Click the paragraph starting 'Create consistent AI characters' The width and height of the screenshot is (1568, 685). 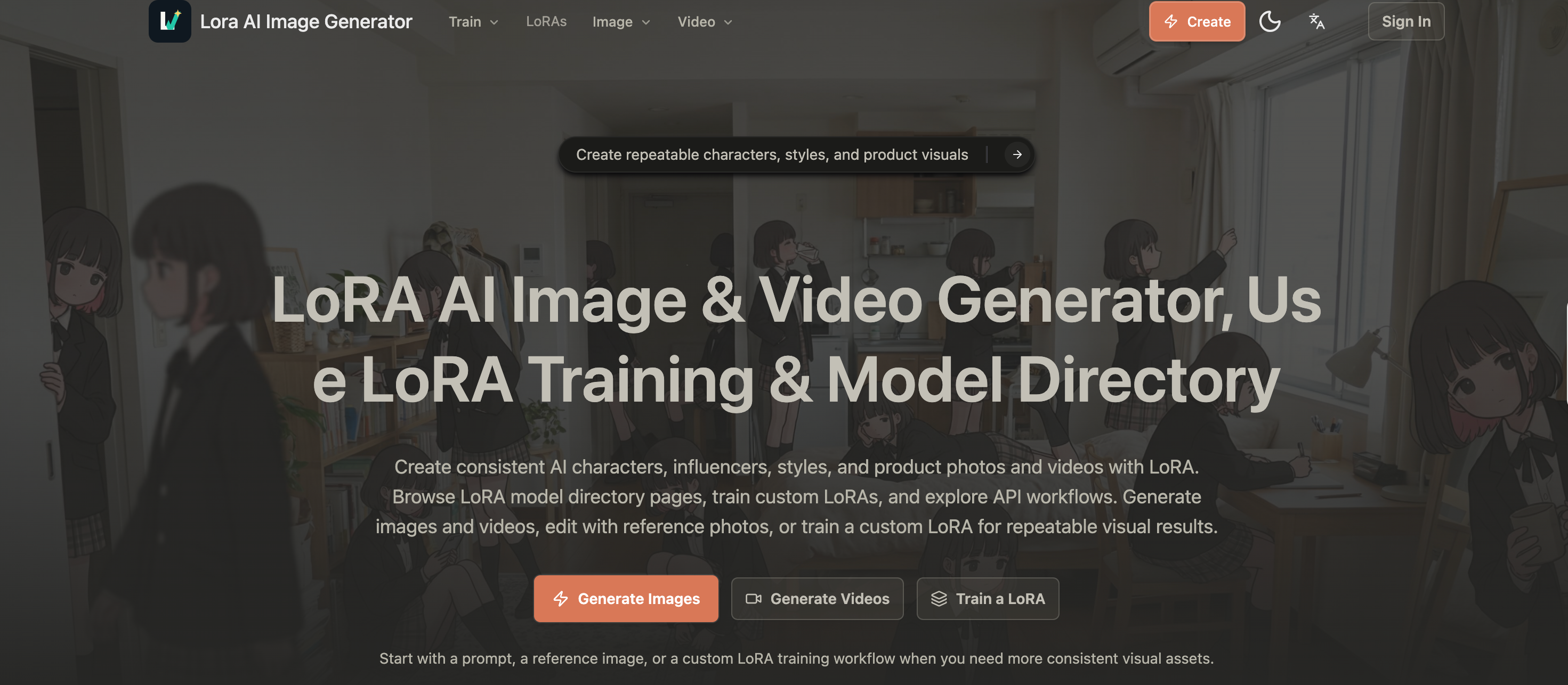pyautogui.click(x=796, y=496)
